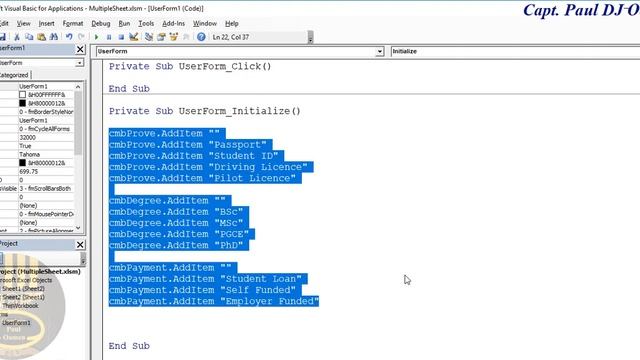This screenshot has height=360, width=640.
Task: Click the Save disk icon
Action: [2, 37]
